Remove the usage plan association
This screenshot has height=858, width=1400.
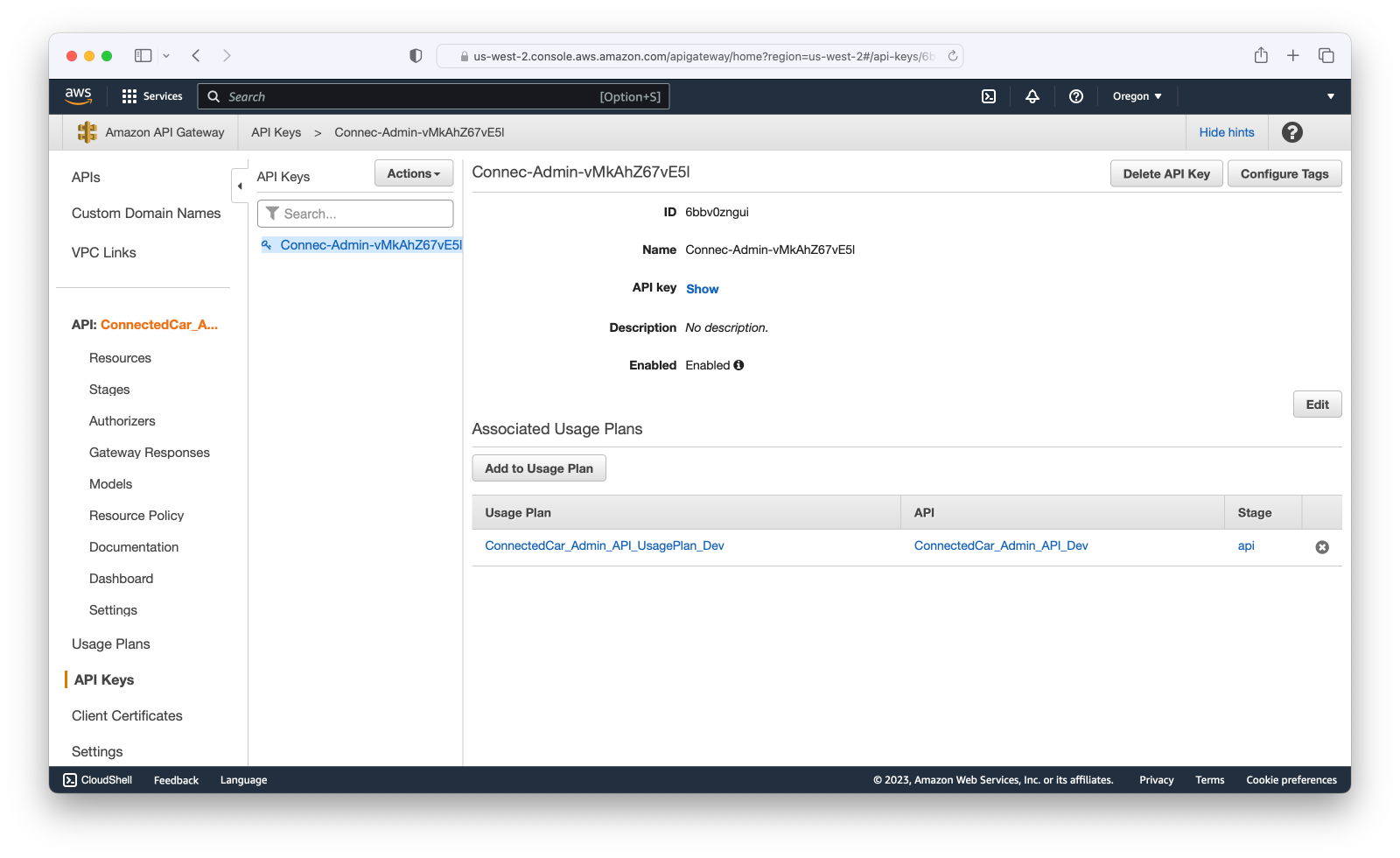pos(1322,547)
